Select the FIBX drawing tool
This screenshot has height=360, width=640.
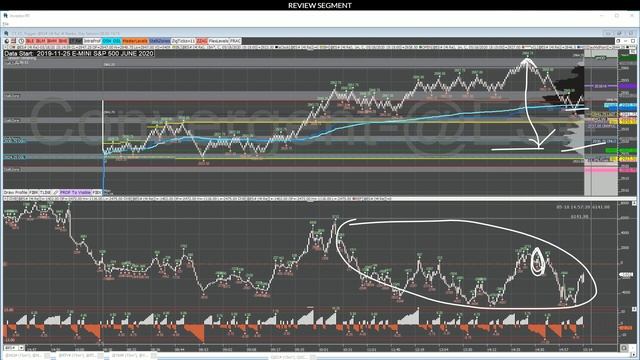(x=97, y=192)
